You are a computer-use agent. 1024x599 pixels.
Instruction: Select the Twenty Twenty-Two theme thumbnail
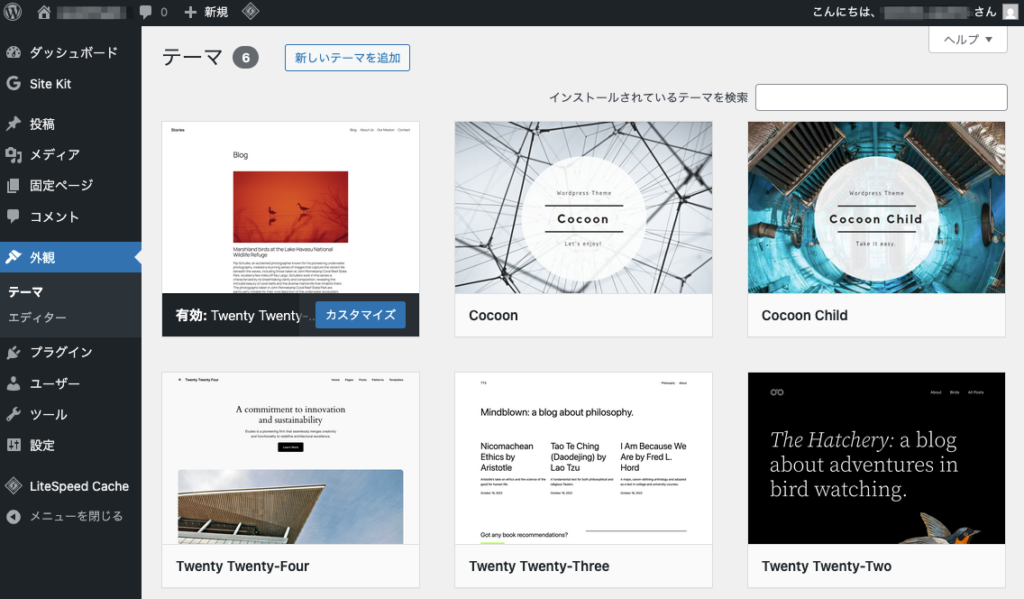[x=876, y=459]
